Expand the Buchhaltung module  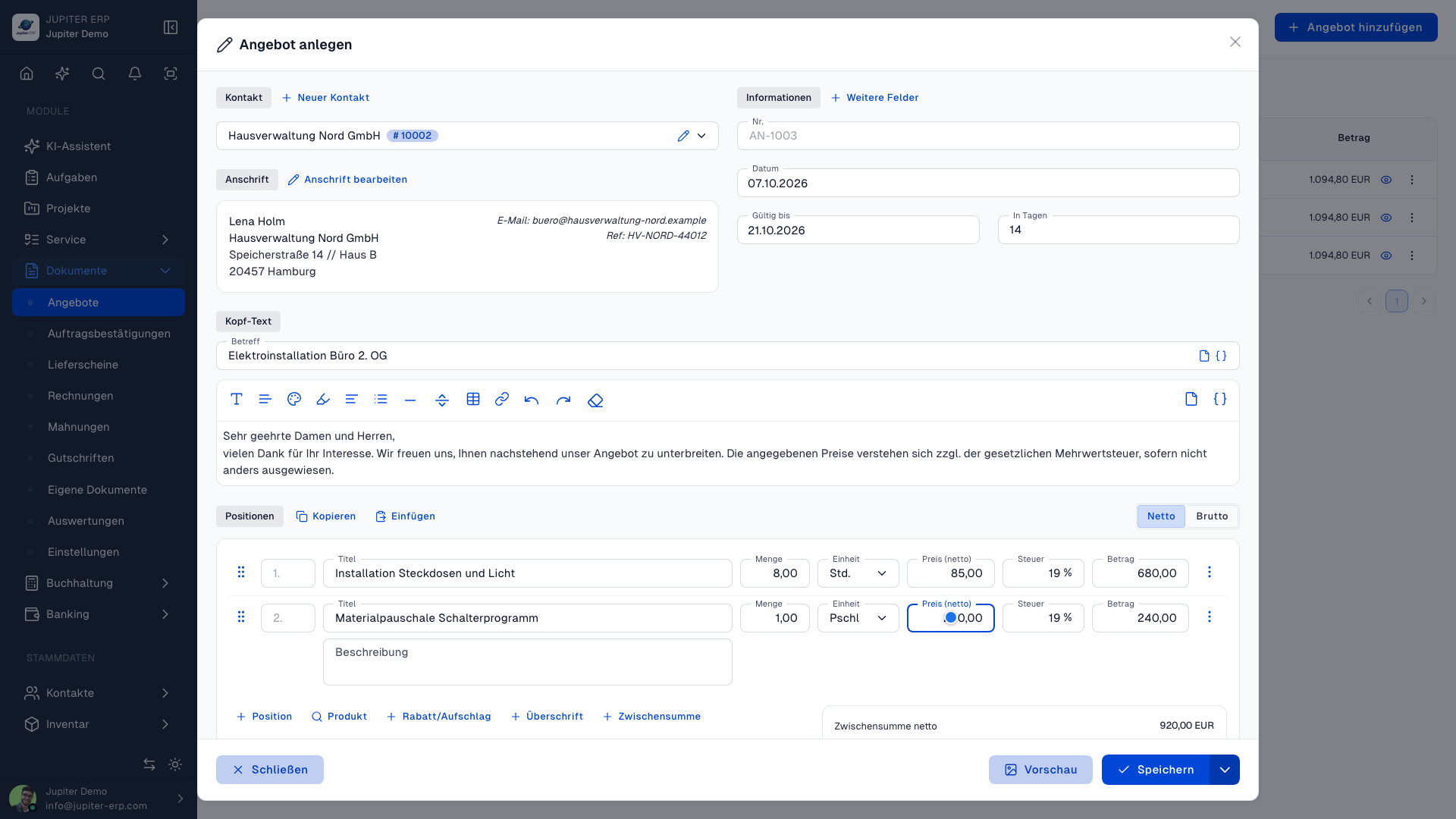[99, 583]
